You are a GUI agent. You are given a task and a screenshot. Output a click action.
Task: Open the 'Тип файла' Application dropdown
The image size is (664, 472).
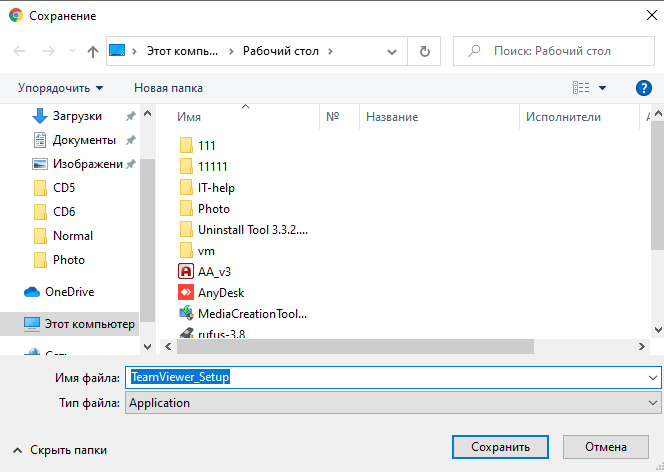point(393,403)
